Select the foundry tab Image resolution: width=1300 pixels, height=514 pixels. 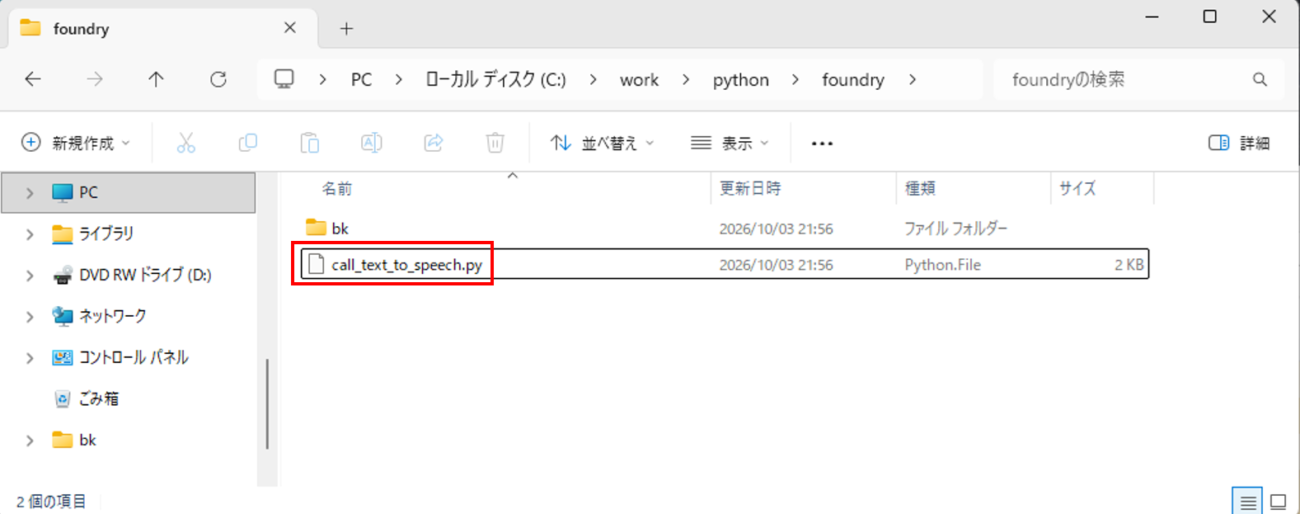pos(163,29)
